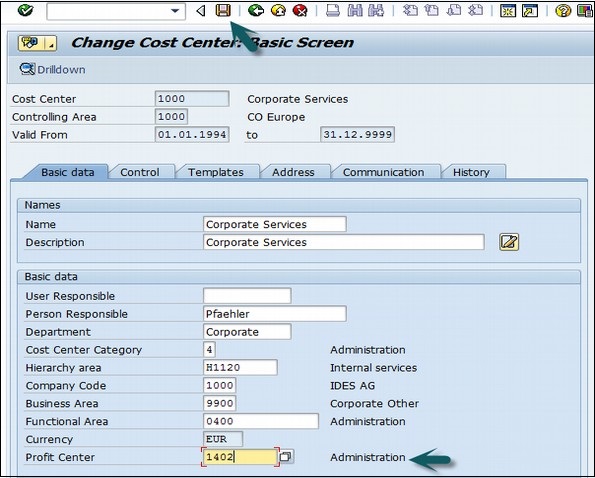Click the Company Code field

[x=219, y=385]
